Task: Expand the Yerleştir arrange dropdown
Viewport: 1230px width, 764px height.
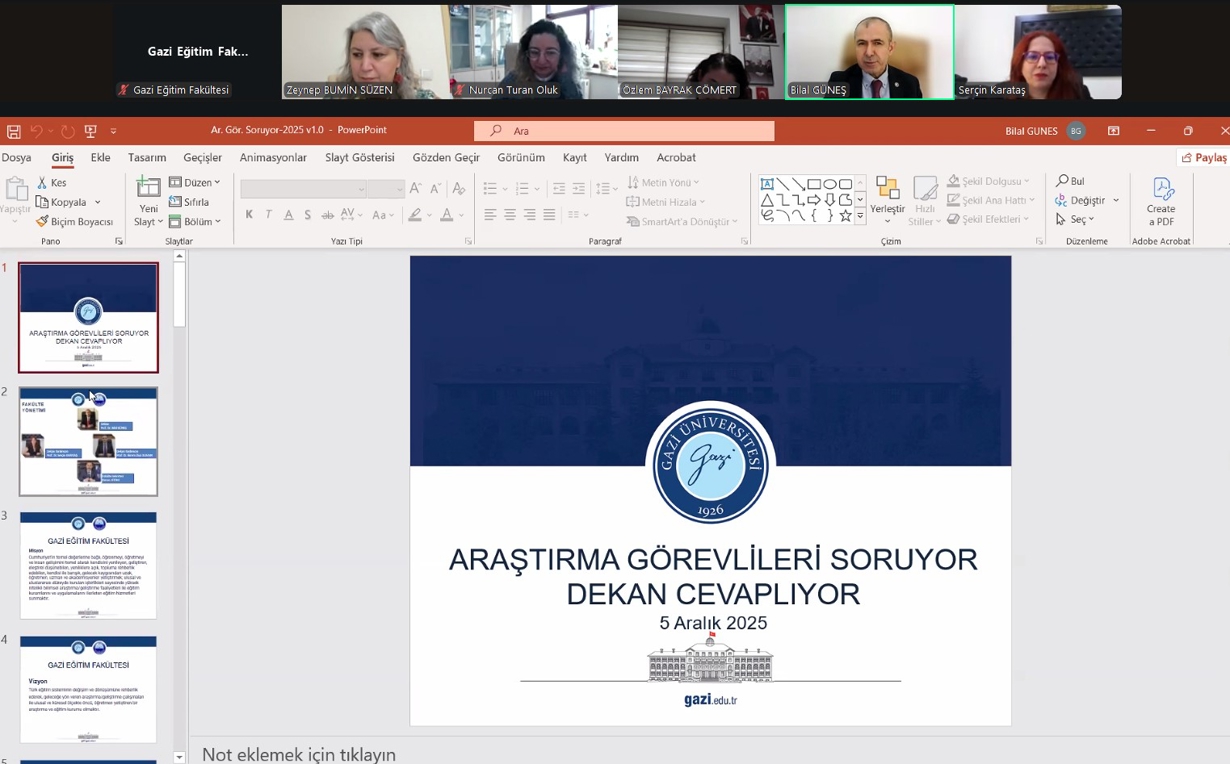Action: [887, 202]
